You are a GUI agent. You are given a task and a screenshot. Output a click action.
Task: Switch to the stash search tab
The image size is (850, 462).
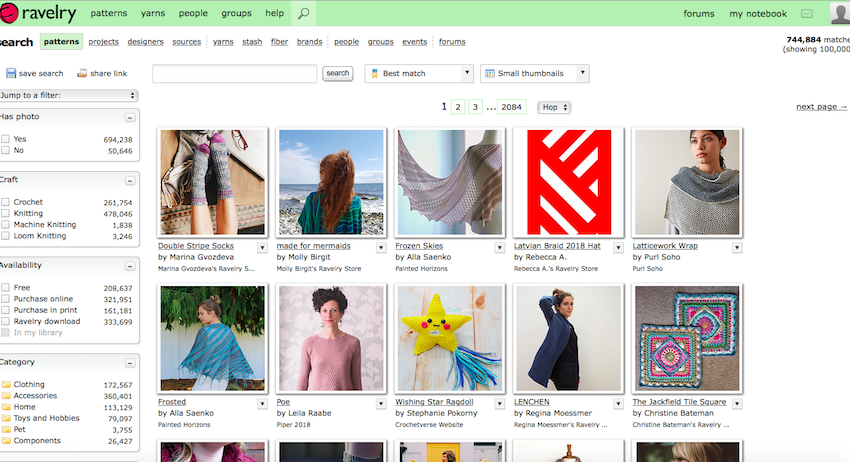point(252,42)
